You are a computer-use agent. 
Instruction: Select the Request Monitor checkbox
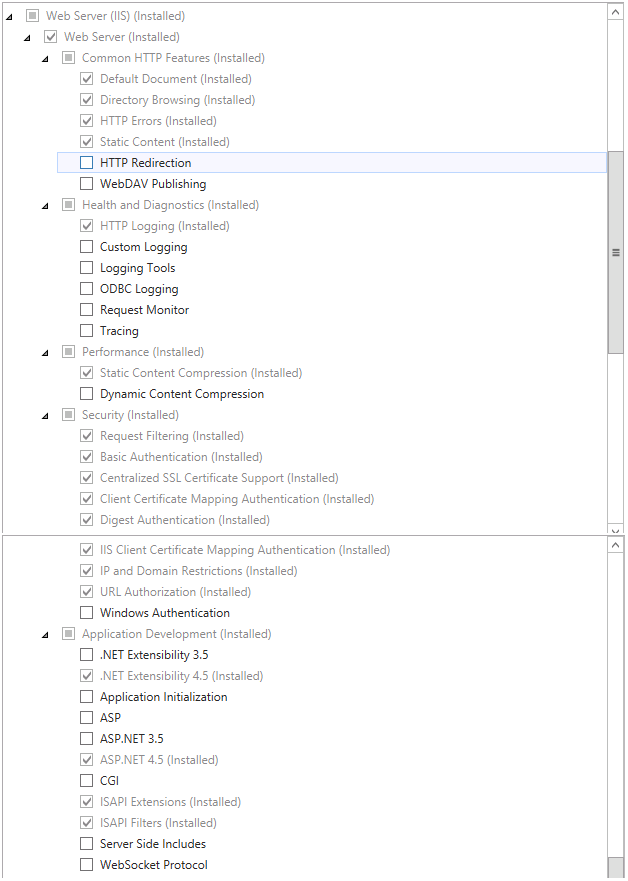point(87,310)
